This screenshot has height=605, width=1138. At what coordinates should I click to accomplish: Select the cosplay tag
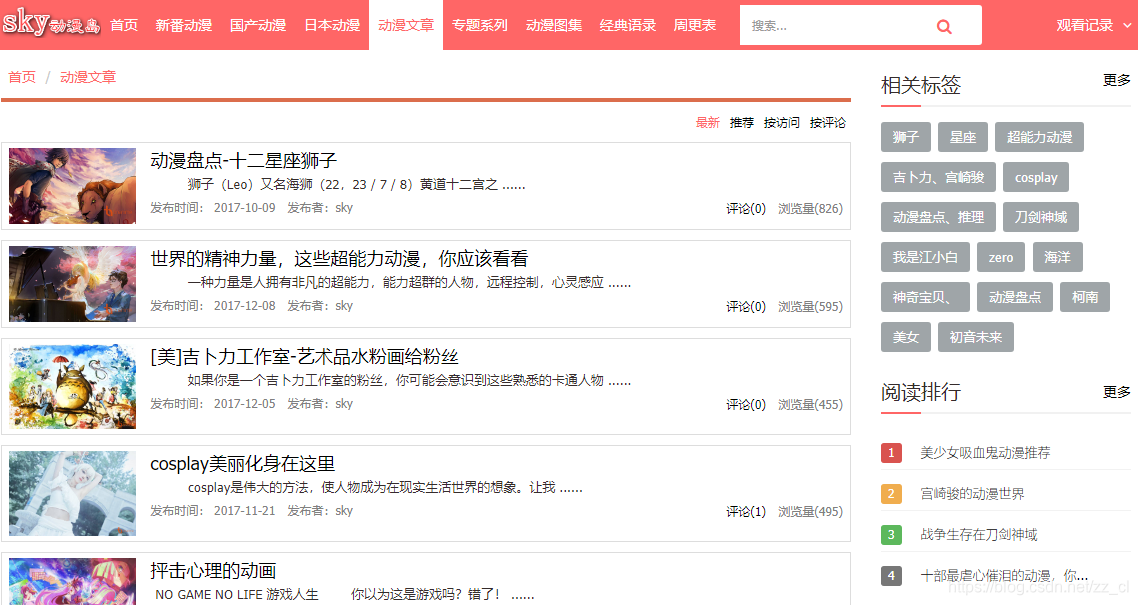(1036, 177)
